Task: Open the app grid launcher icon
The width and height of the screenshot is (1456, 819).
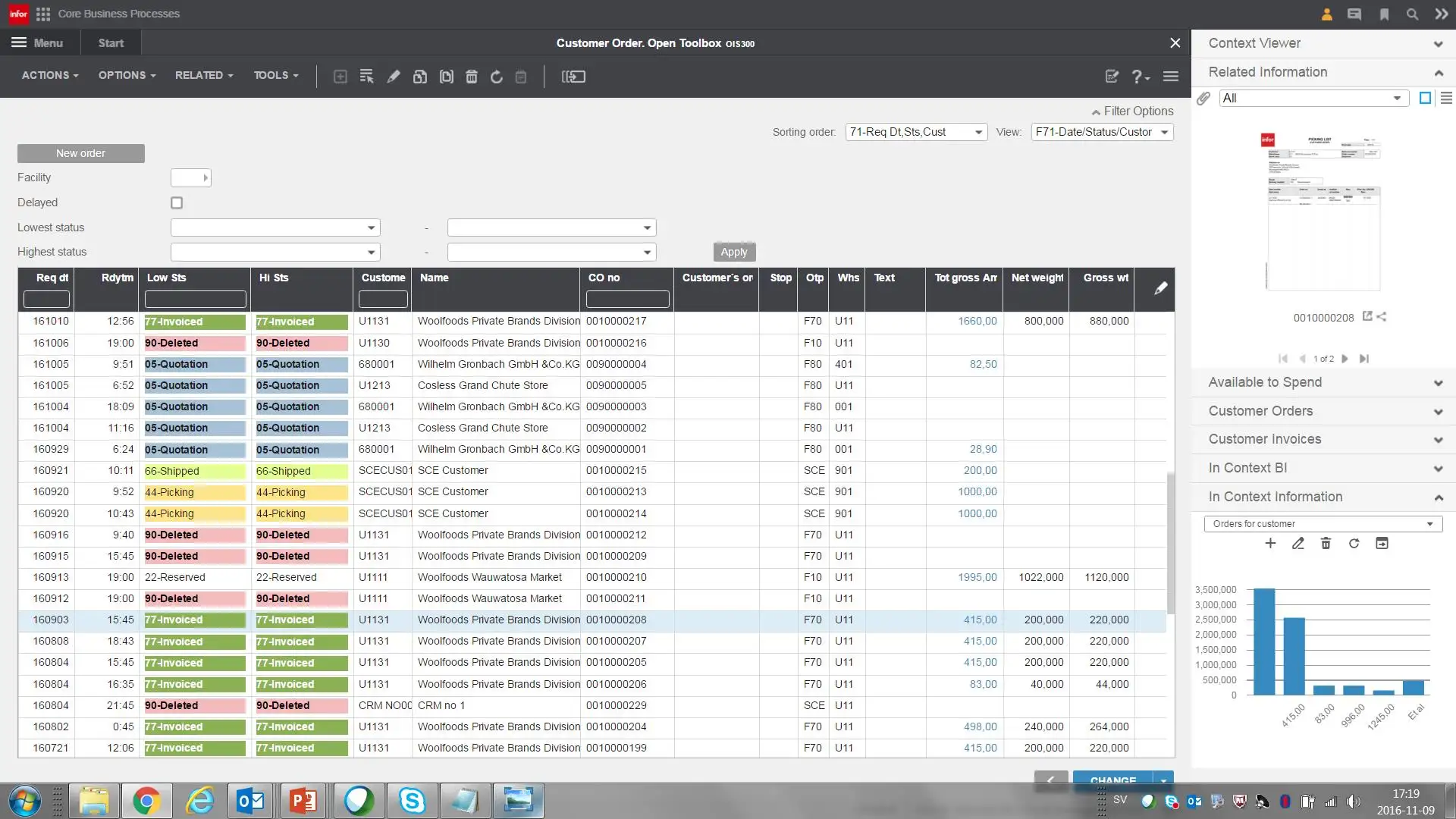Action: pyautogui.click(x=43, y=14)
